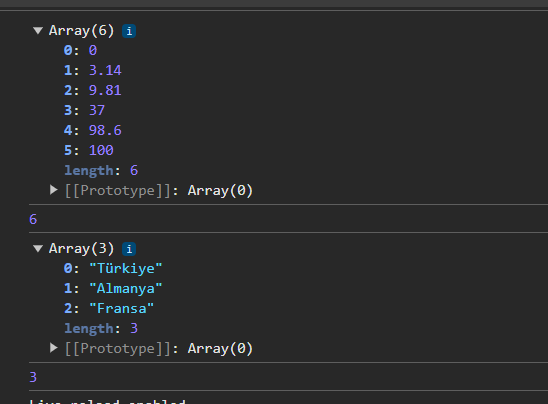Click the row '4: 98.6'
This screenshot has width=548, height=404.
[93, 130]
